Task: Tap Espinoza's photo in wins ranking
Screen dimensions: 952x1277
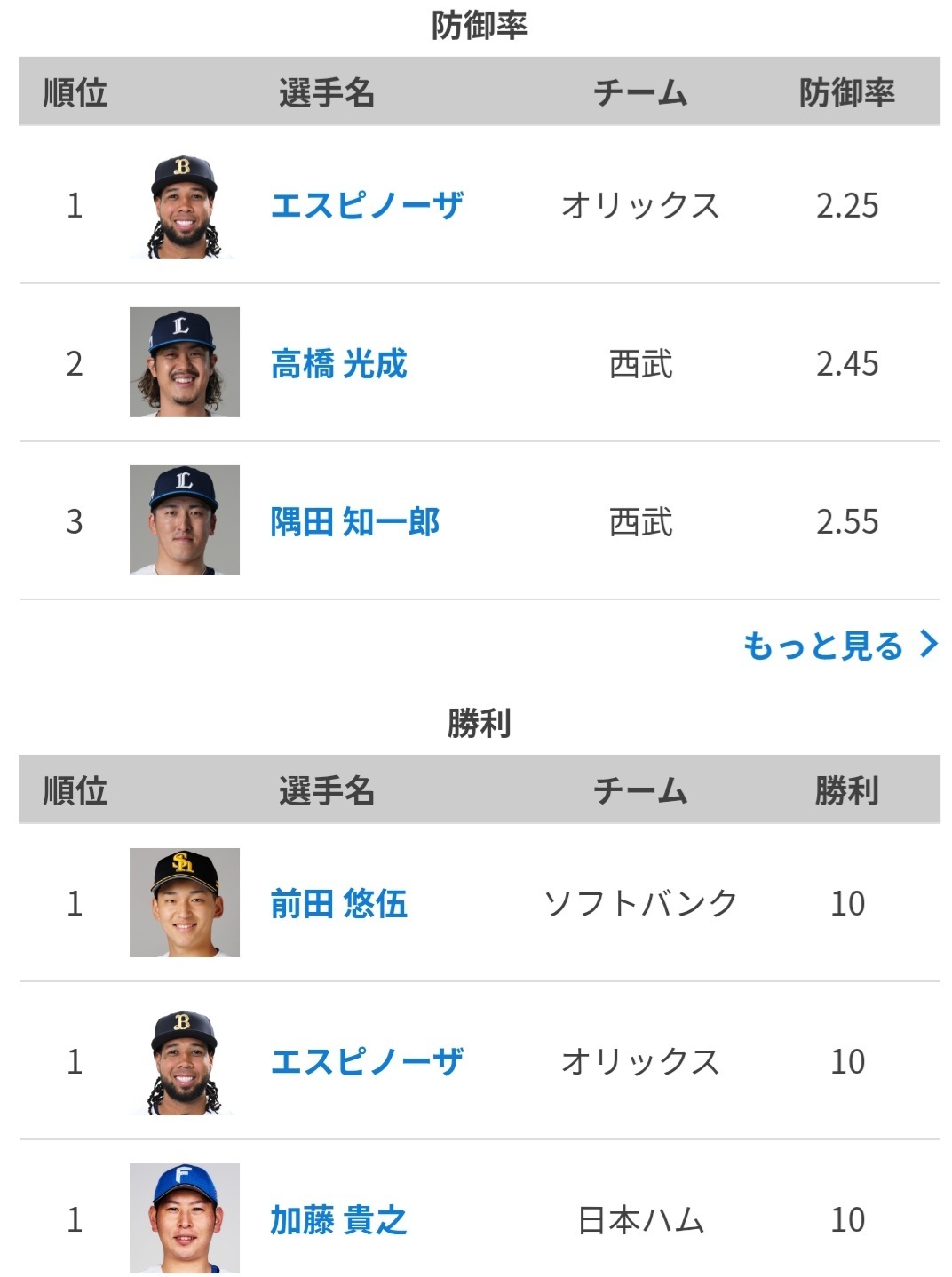Action: 185,1061
